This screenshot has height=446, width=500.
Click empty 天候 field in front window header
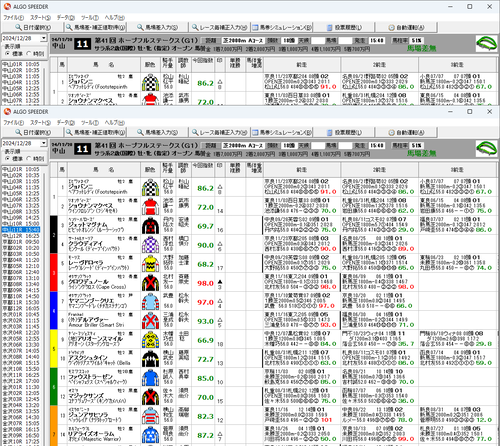pos(317,146)
